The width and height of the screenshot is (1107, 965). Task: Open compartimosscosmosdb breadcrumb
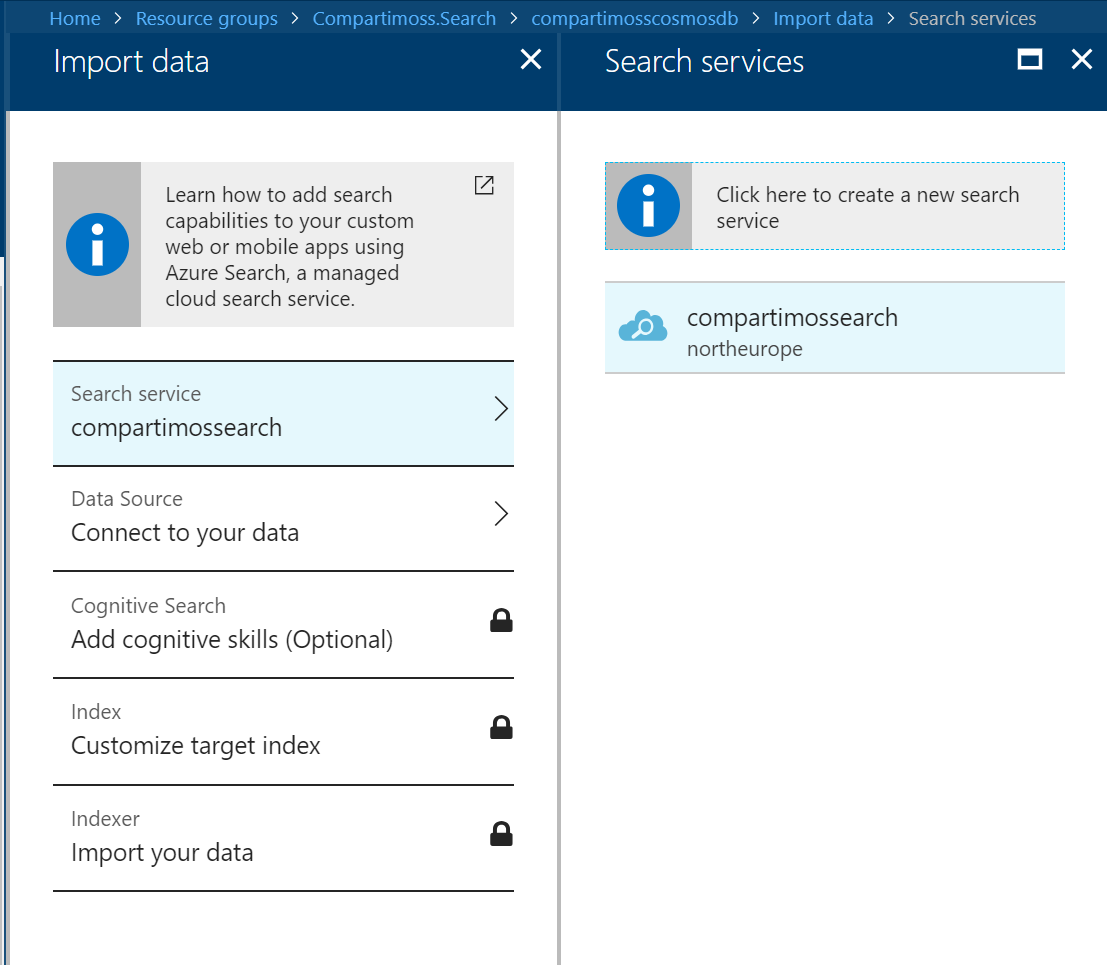(635, 18)
